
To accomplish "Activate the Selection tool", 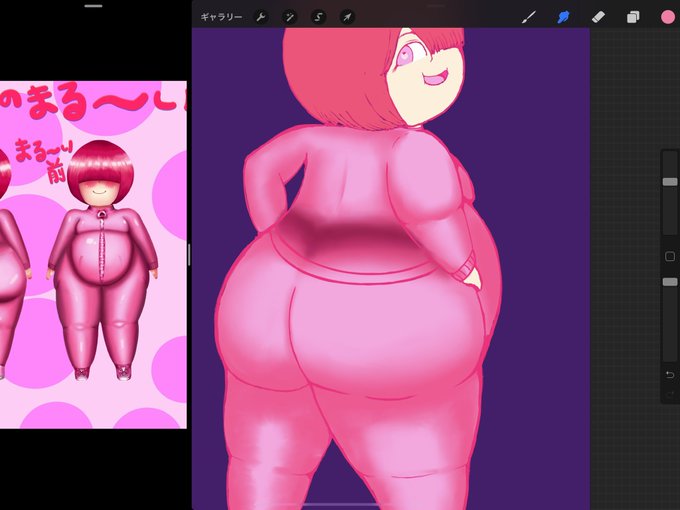I will pos(318,17).
